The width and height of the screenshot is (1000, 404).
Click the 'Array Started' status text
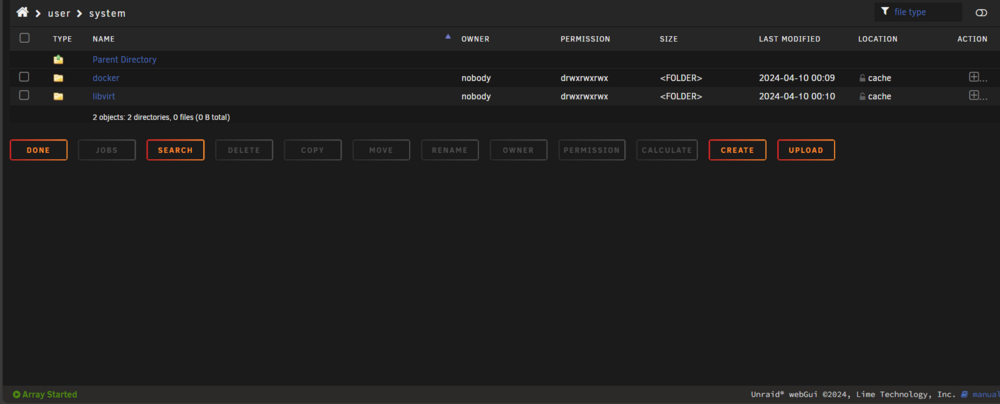(50, 394)
